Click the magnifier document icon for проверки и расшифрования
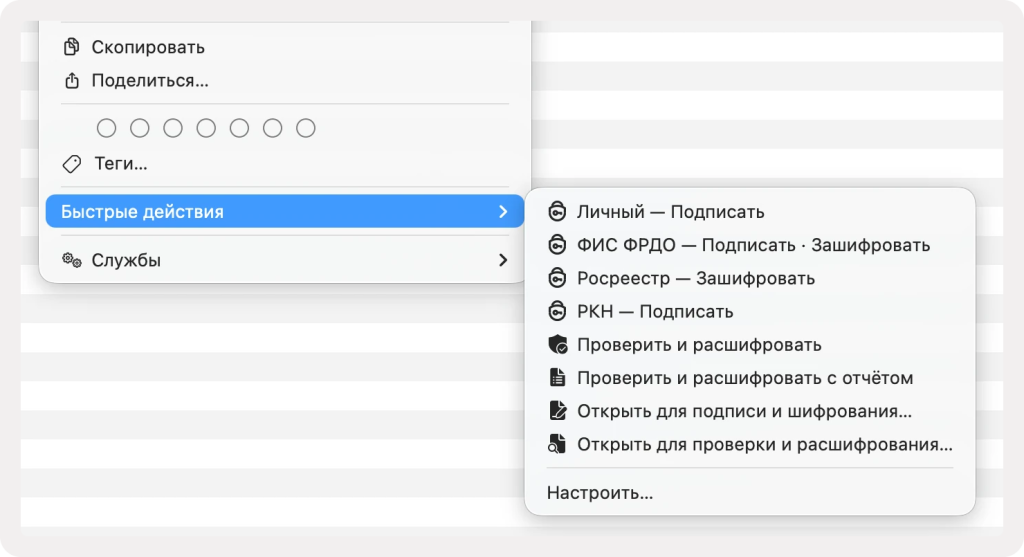The height and width of the screenshot is (557, 1024). [x=556, y=444]
